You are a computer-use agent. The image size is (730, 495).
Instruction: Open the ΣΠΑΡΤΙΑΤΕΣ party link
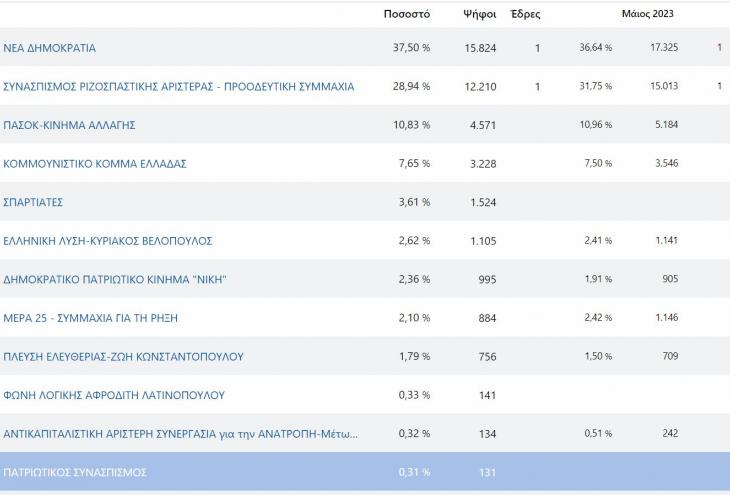click(x=33, y=203)
